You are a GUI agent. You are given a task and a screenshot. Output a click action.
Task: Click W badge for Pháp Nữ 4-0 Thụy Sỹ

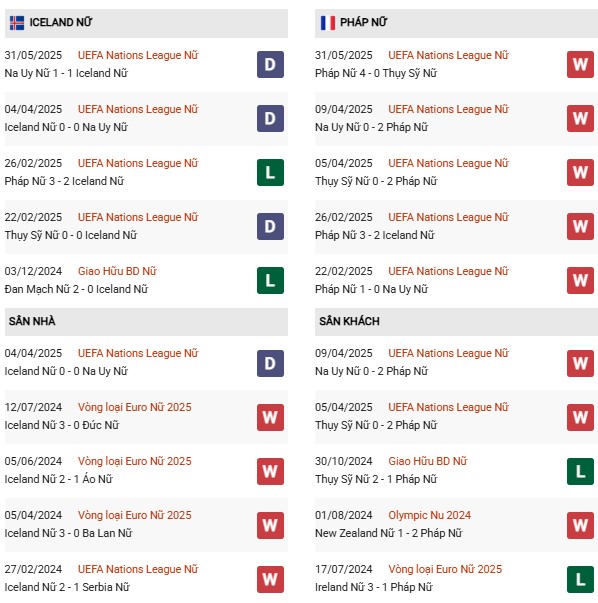[x=580, y=65]
